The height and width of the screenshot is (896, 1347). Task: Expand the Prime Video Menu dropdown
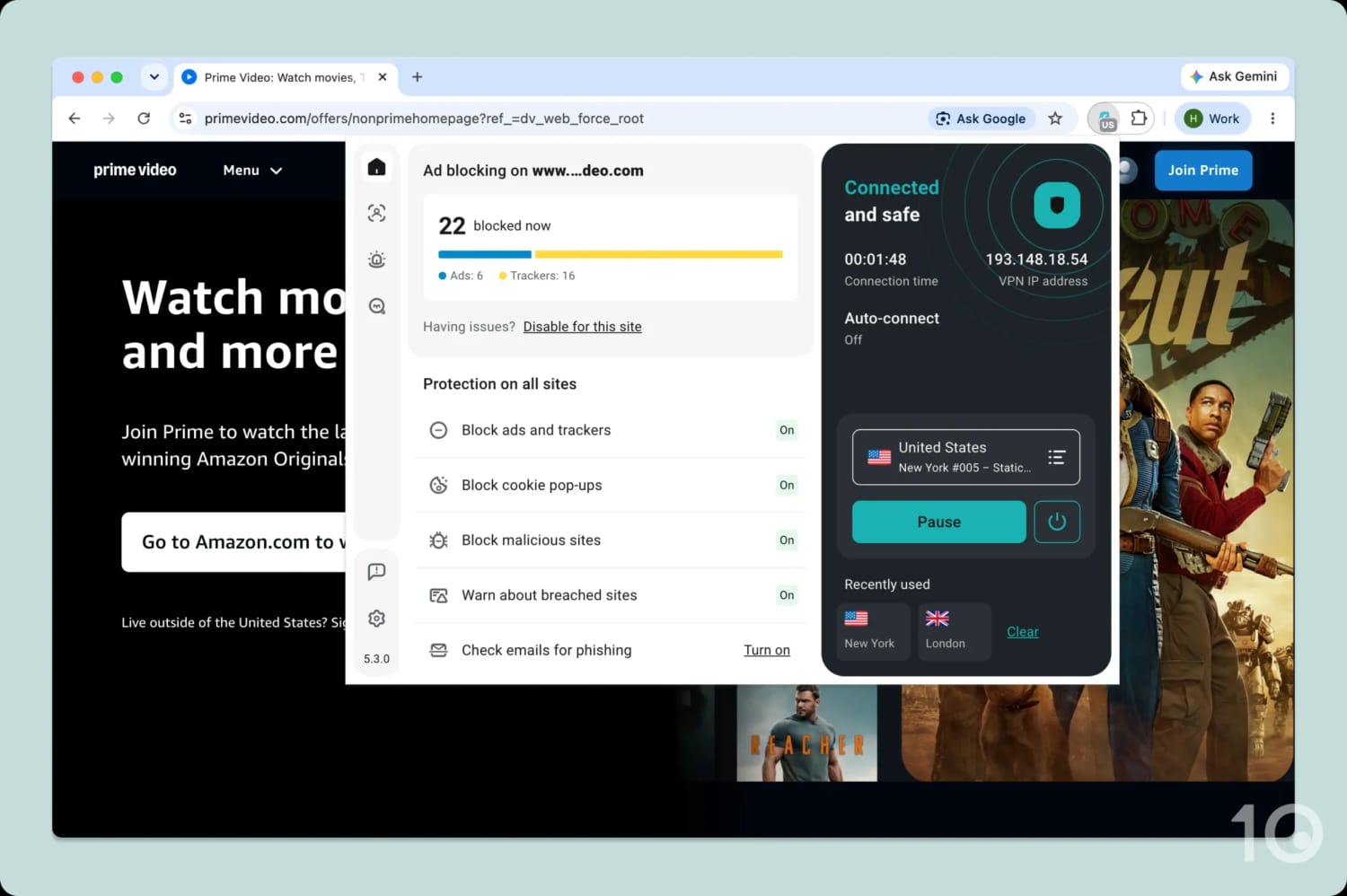tap(252, 170)
